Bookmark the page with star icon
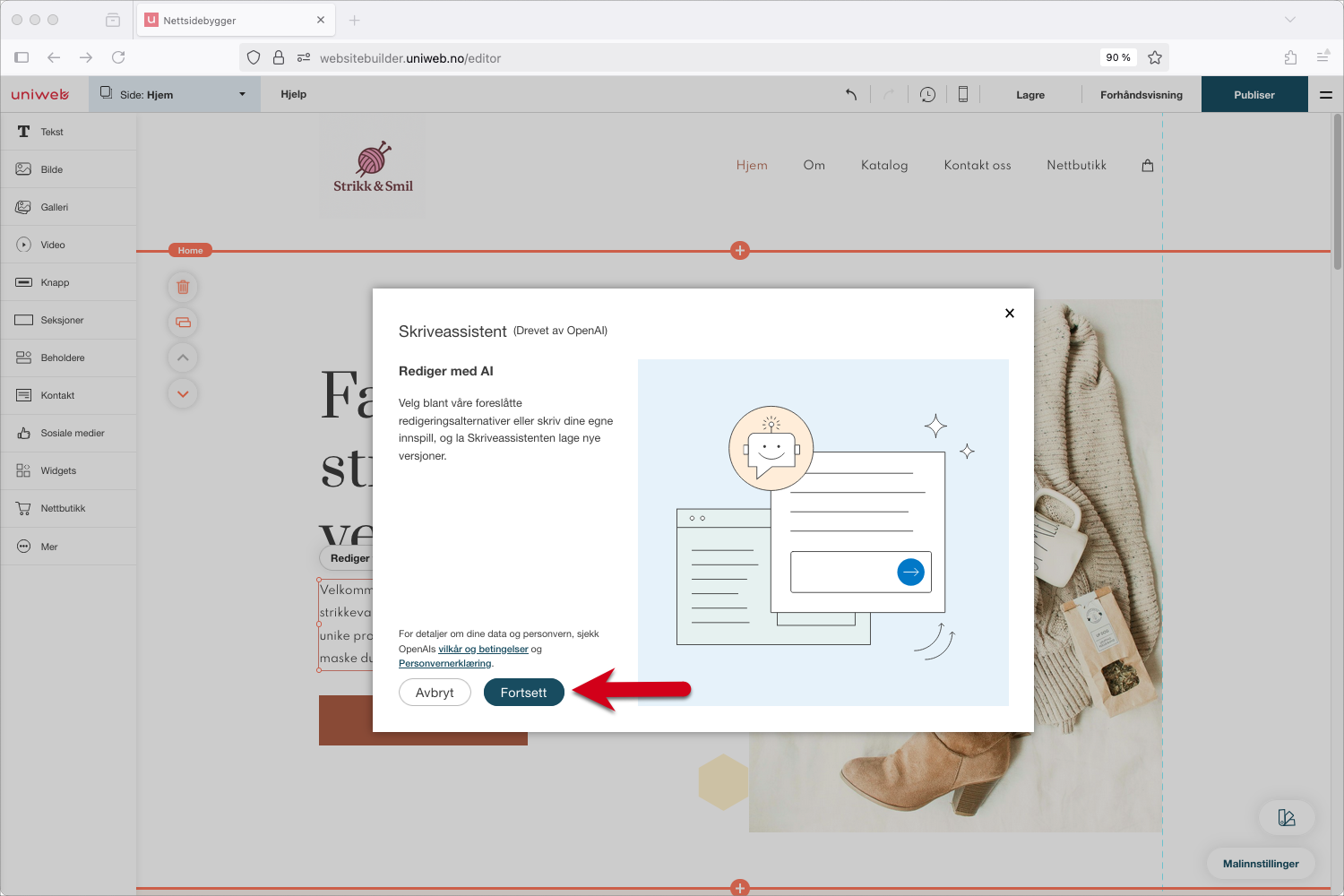1344x896 pixels. [x=1155, y=57]
